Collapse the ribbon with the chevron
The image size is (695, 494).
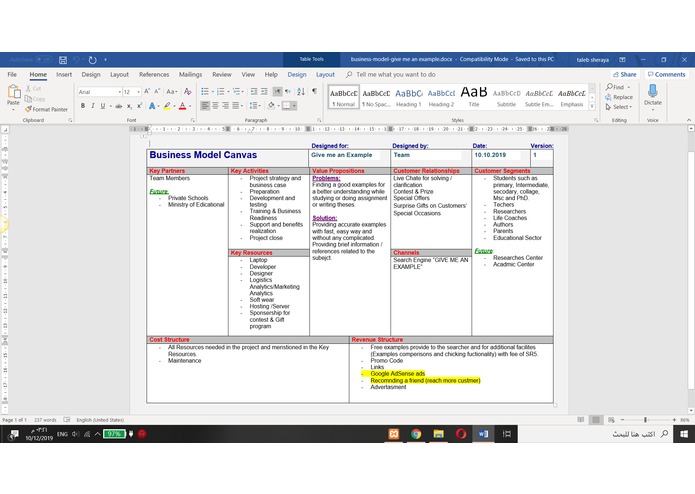click(x=688, y=120)
